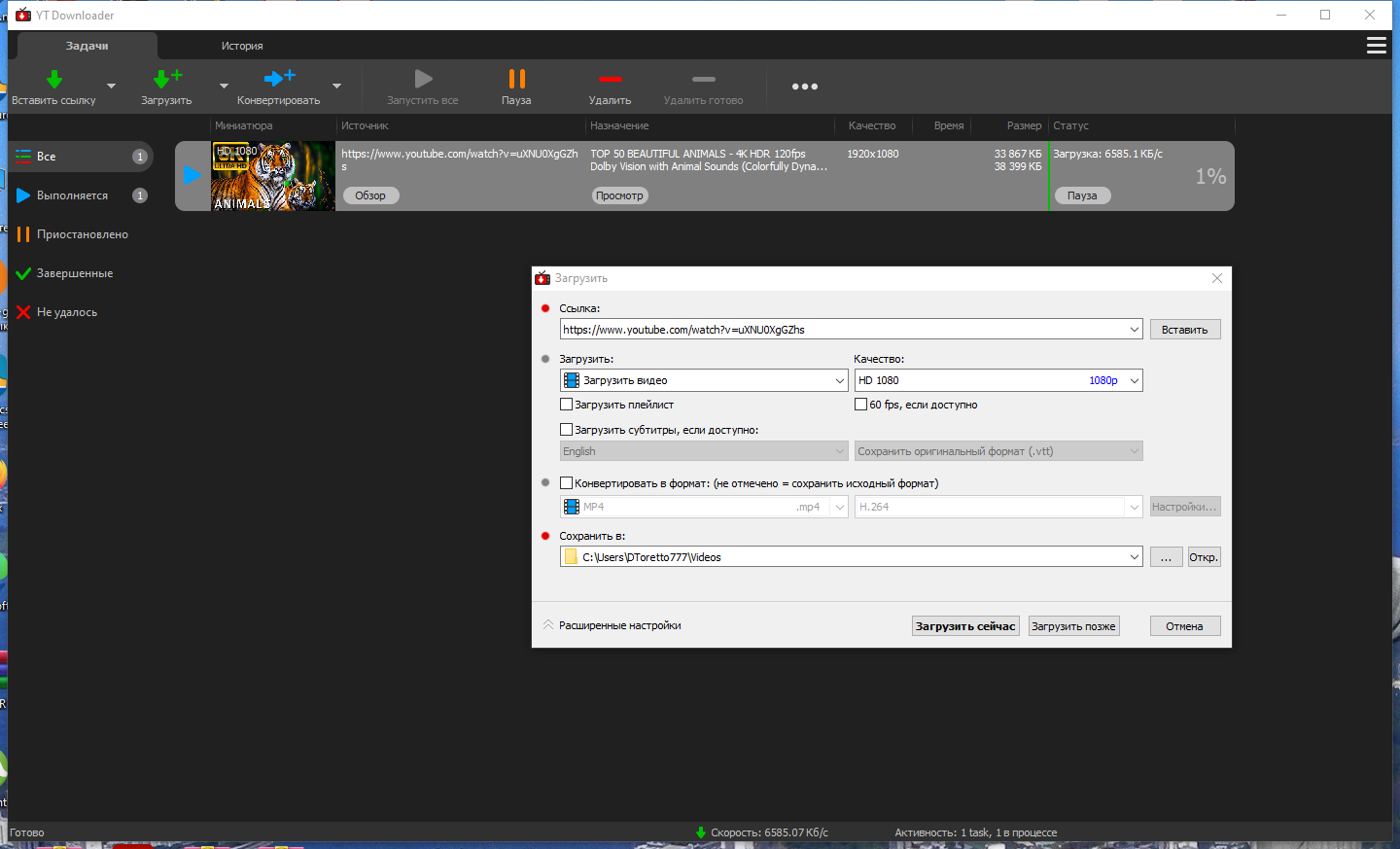Click the Вставить button next to link
Image resolution: width=1400 pixels, height=849 pixels.
1185,330
